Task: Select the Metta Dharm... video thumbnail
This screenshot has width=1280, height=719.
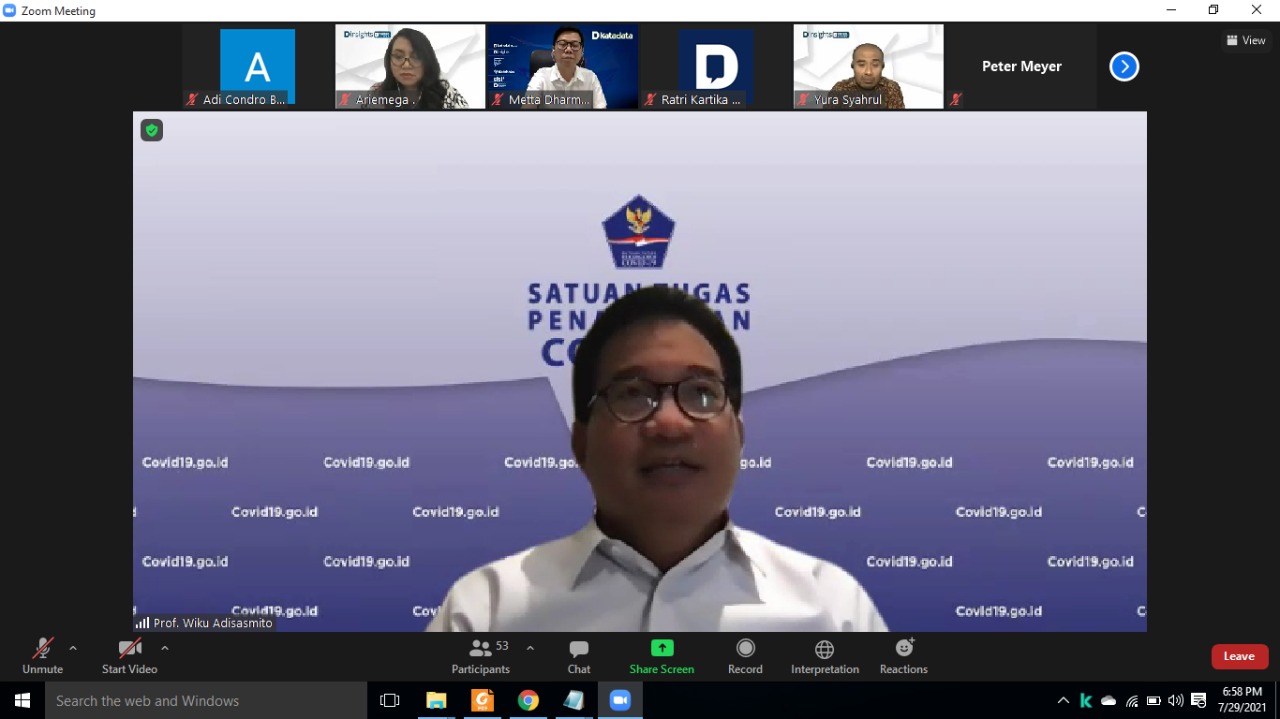Action: (x=563, y=67)
